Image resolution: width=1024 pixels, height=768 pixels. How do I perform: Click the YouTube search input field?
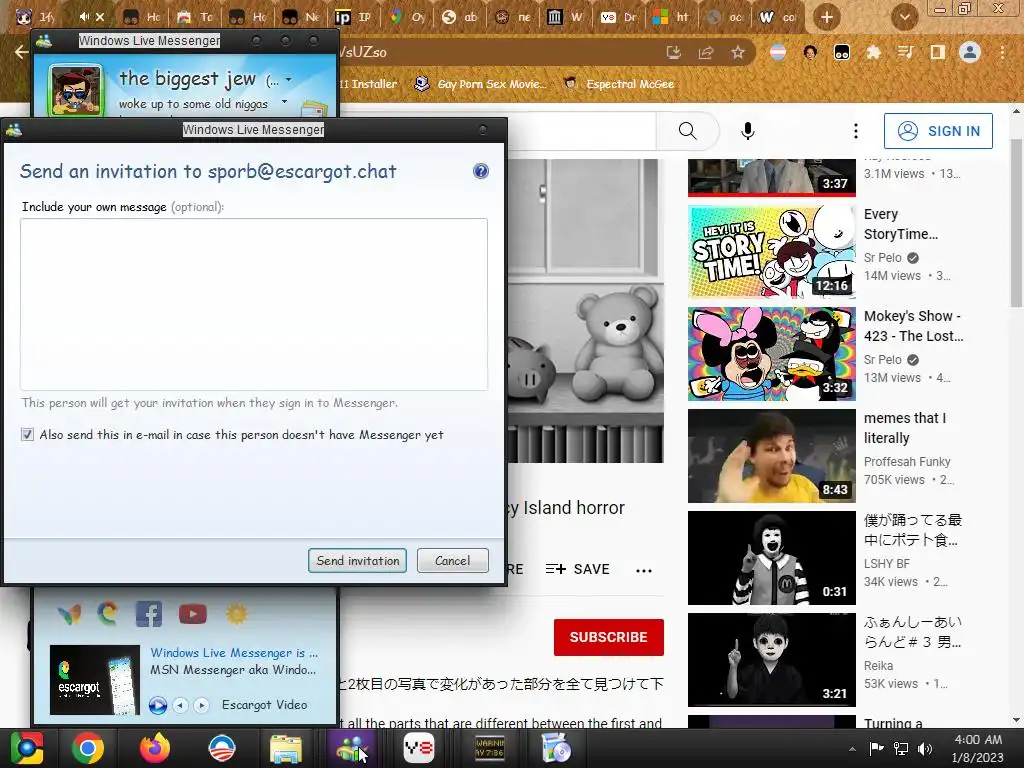(581, 131)
